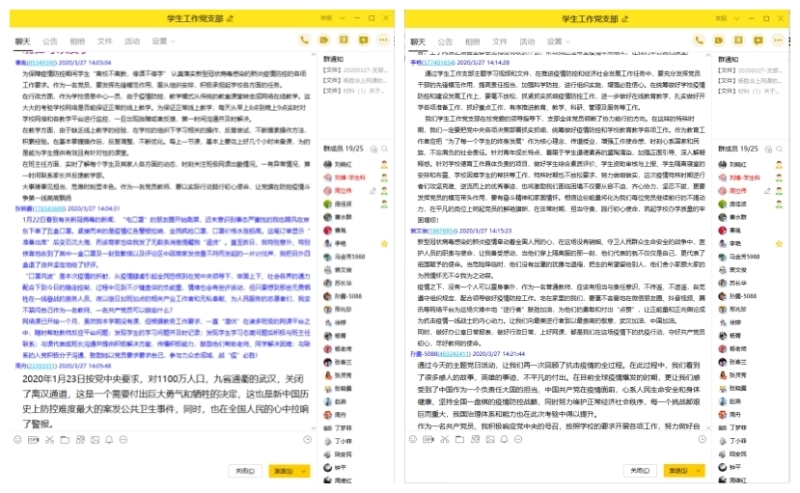This screenshot has height=493, width=800.
Task: Click scroll-down arrow of left chat area
Action: point(313,428)
